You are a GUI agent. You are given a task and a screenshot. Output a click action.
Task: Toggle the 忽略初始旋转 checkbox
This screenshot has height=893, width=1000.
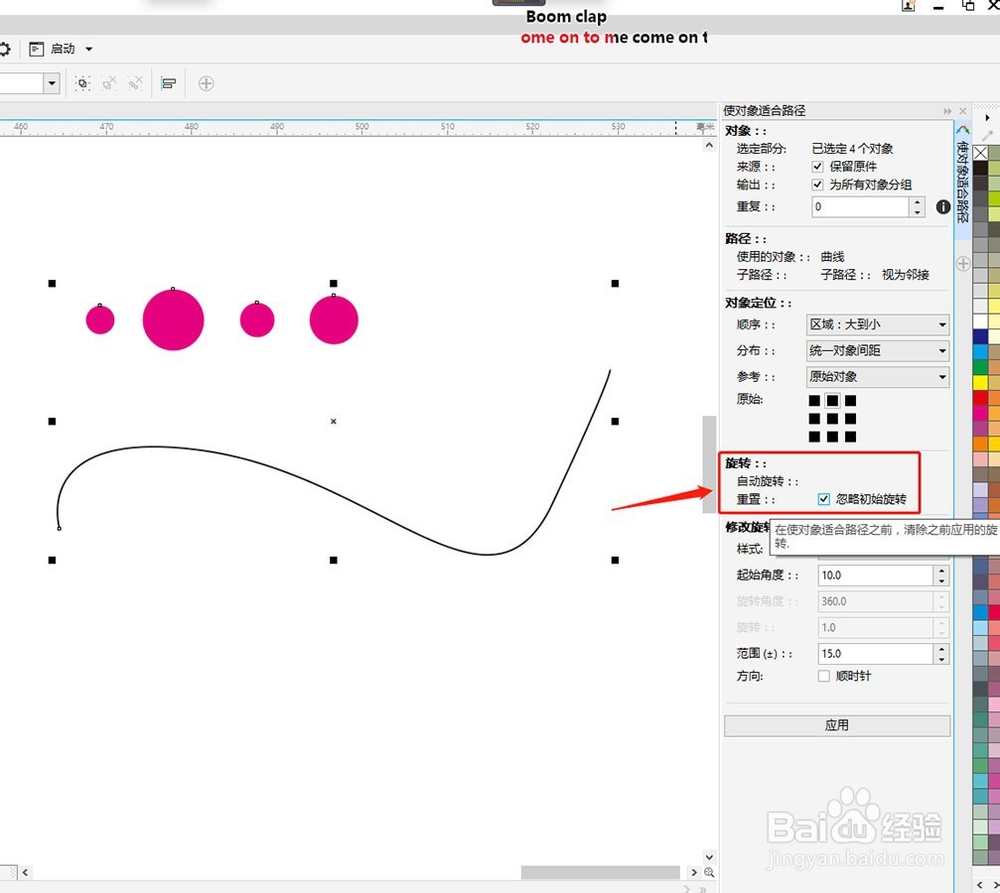[x=824, y=499]
